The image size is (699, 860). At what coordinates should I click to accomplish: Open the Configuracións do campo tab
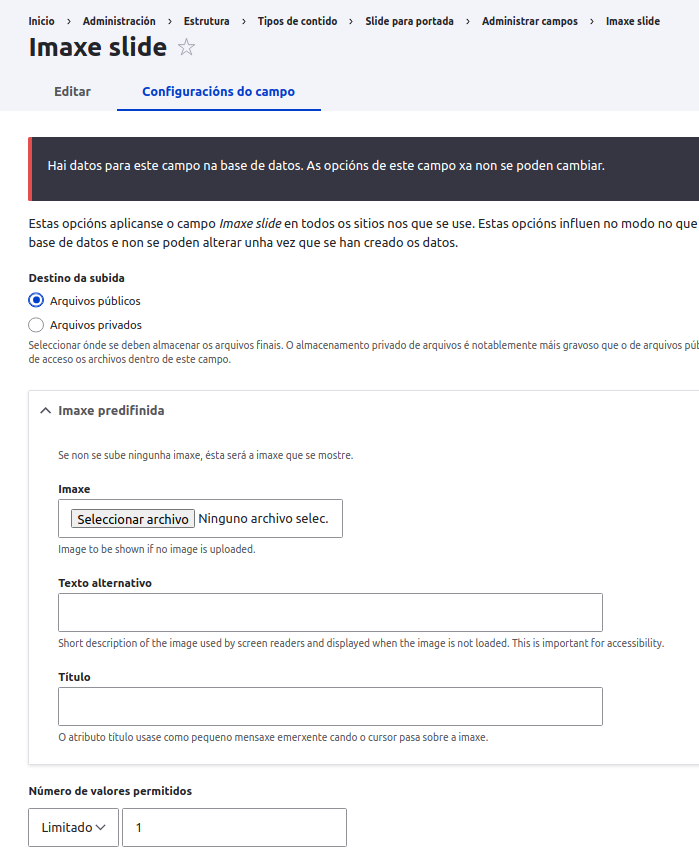pos(218,92)
